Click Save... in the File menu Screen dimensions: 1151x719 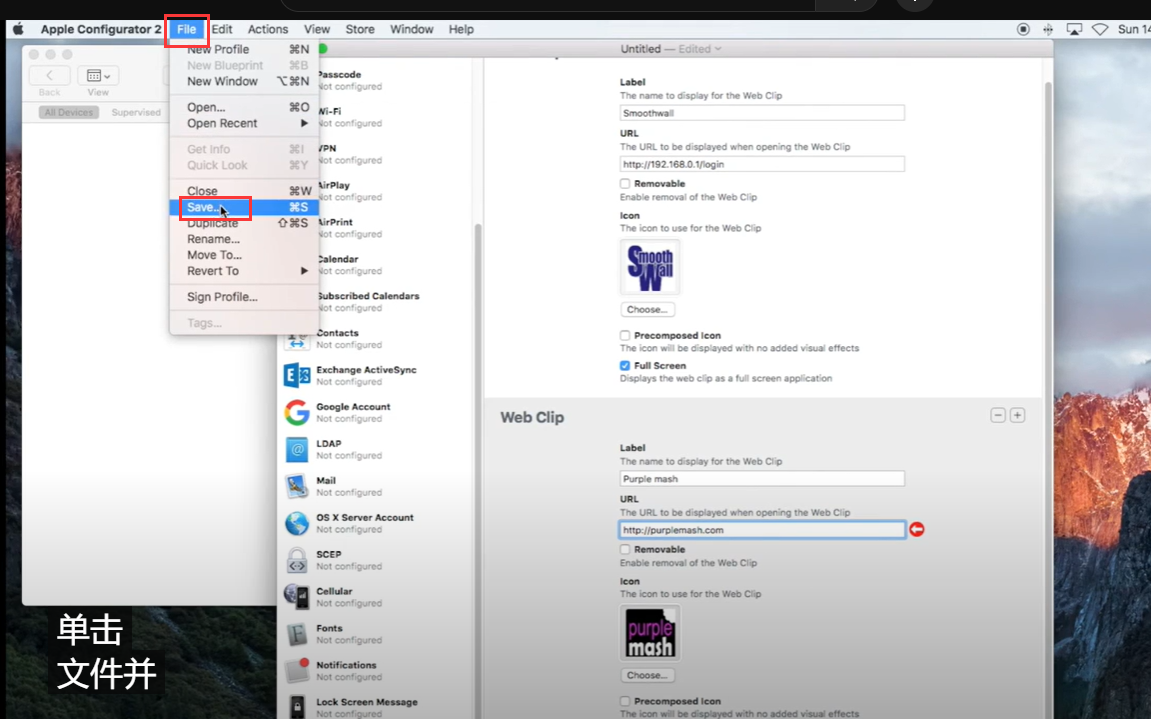(x=244, y=207)
